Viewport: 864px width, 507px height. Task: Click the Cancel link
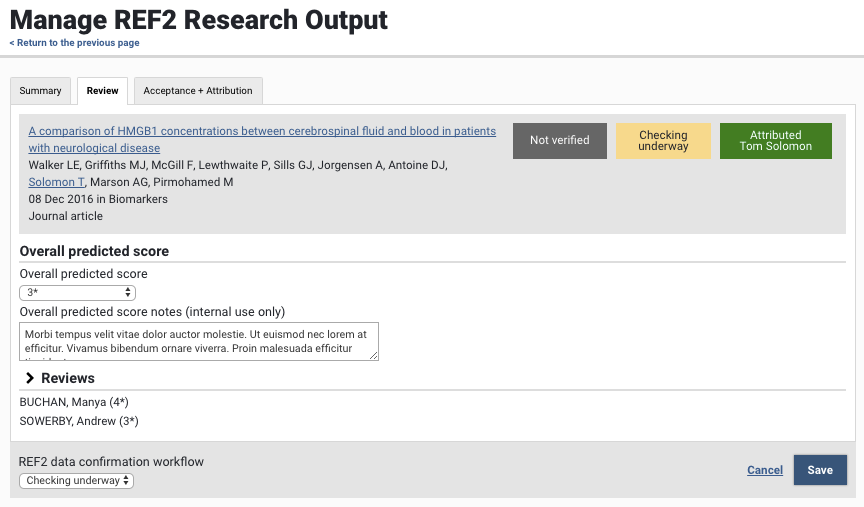tap(765, 470)
